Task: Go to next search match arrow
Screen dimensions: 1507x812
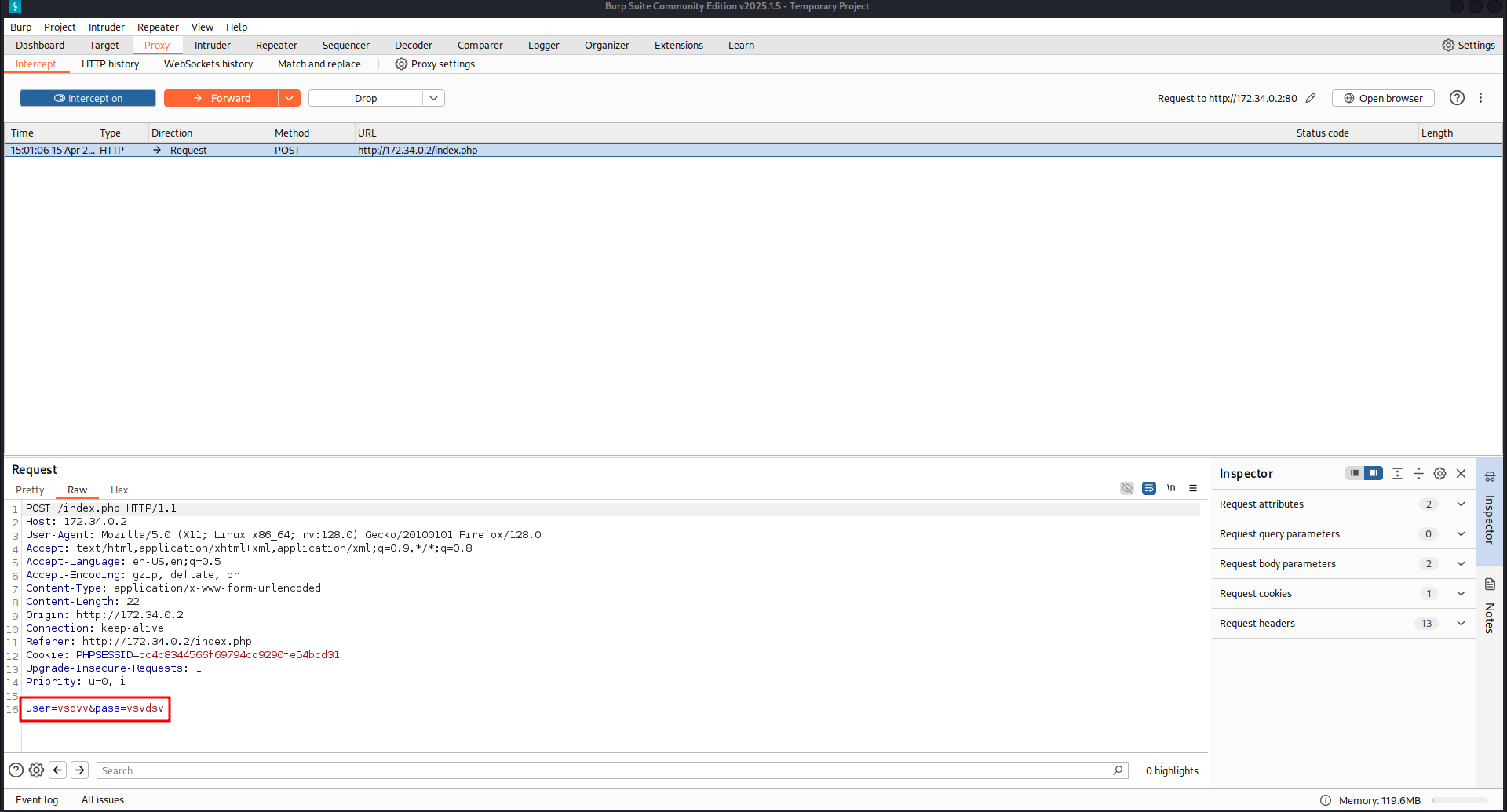Action: pos(80,770)
